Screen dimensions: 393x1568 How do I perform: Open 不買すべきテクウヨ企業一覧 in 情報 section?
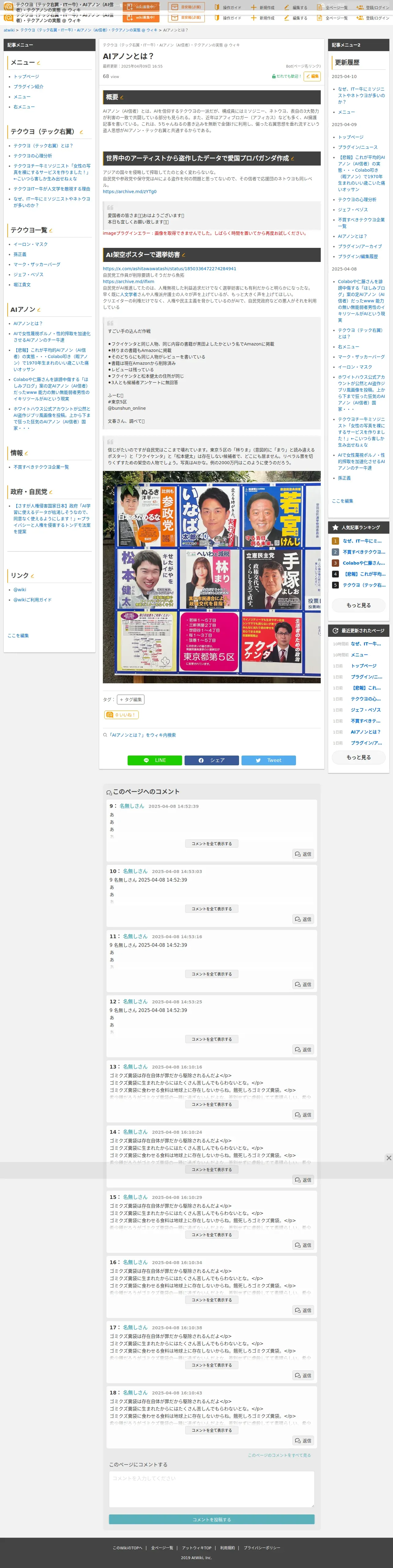pyautogui.click(x=41, y=467)
